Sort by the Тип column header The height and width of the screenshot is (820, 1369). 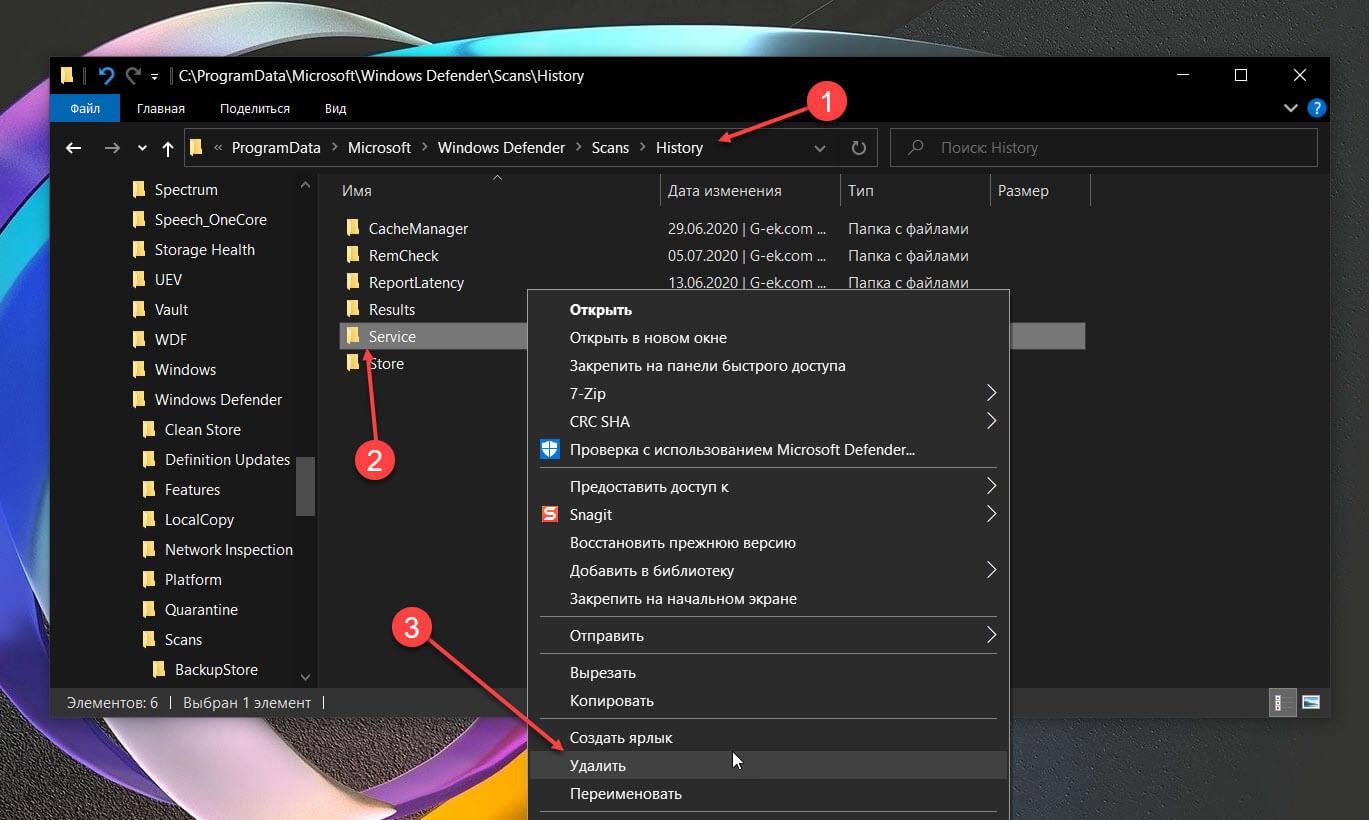click(915, 190)
